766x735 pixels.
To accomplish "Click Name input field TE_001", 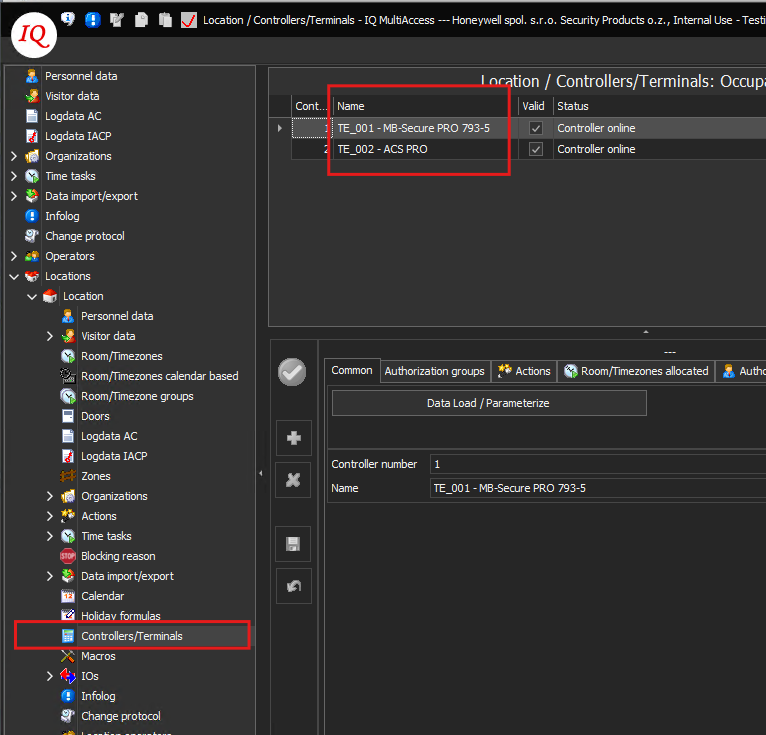I will coord(598,488).
